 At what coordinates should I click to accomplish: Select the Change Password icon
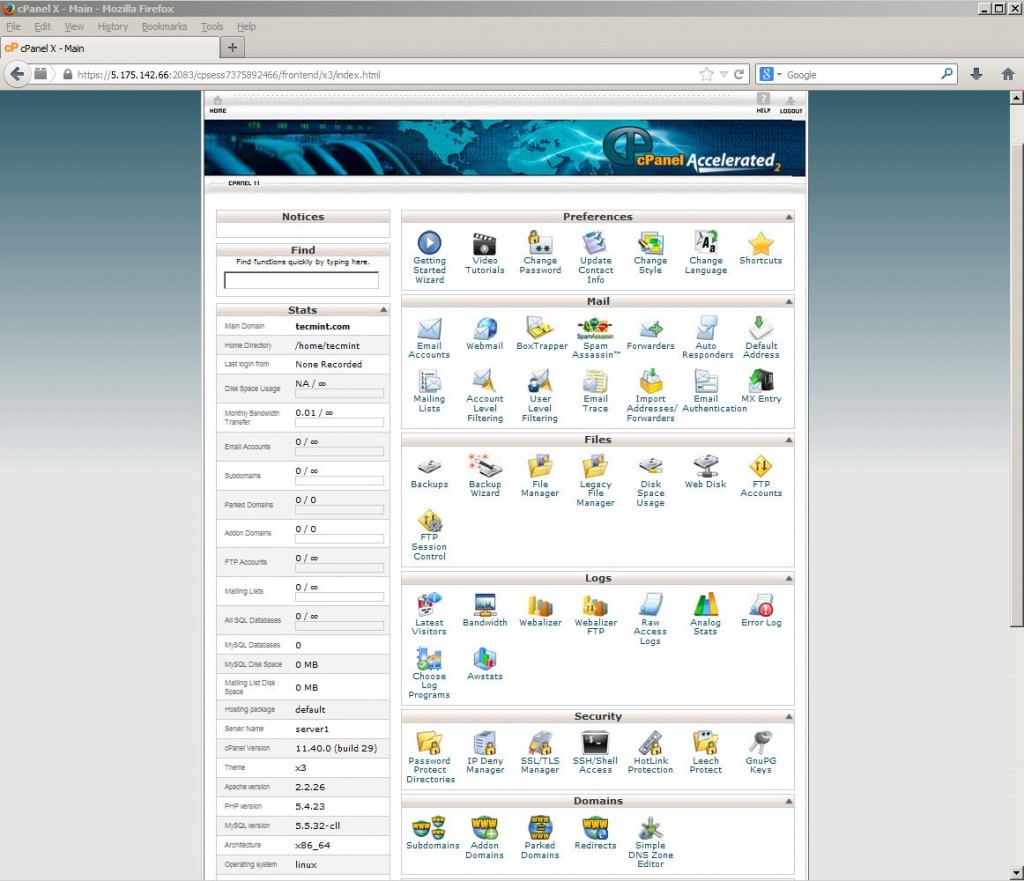pos(540,247)
